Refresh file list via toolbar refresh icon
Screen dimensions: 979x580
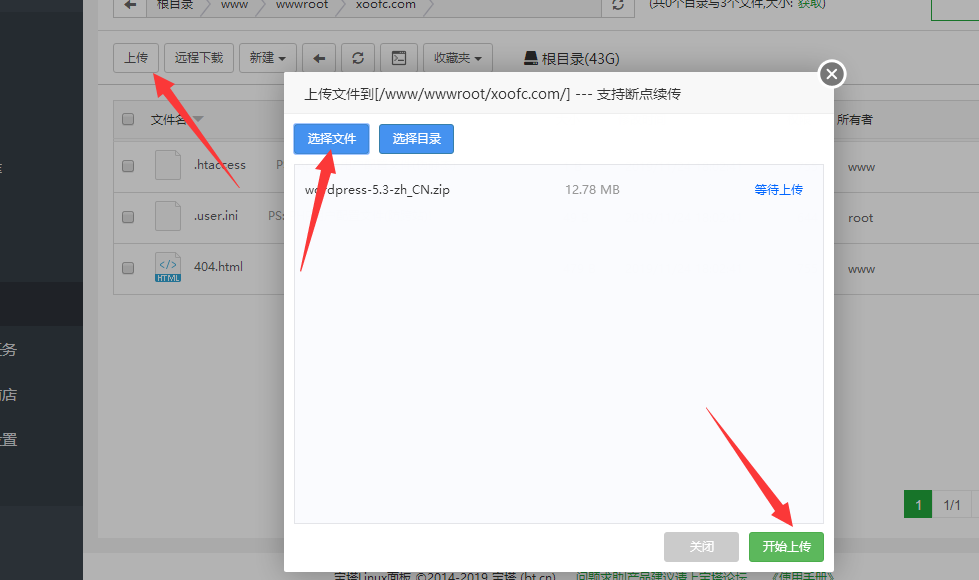click(x=358, y=58)
